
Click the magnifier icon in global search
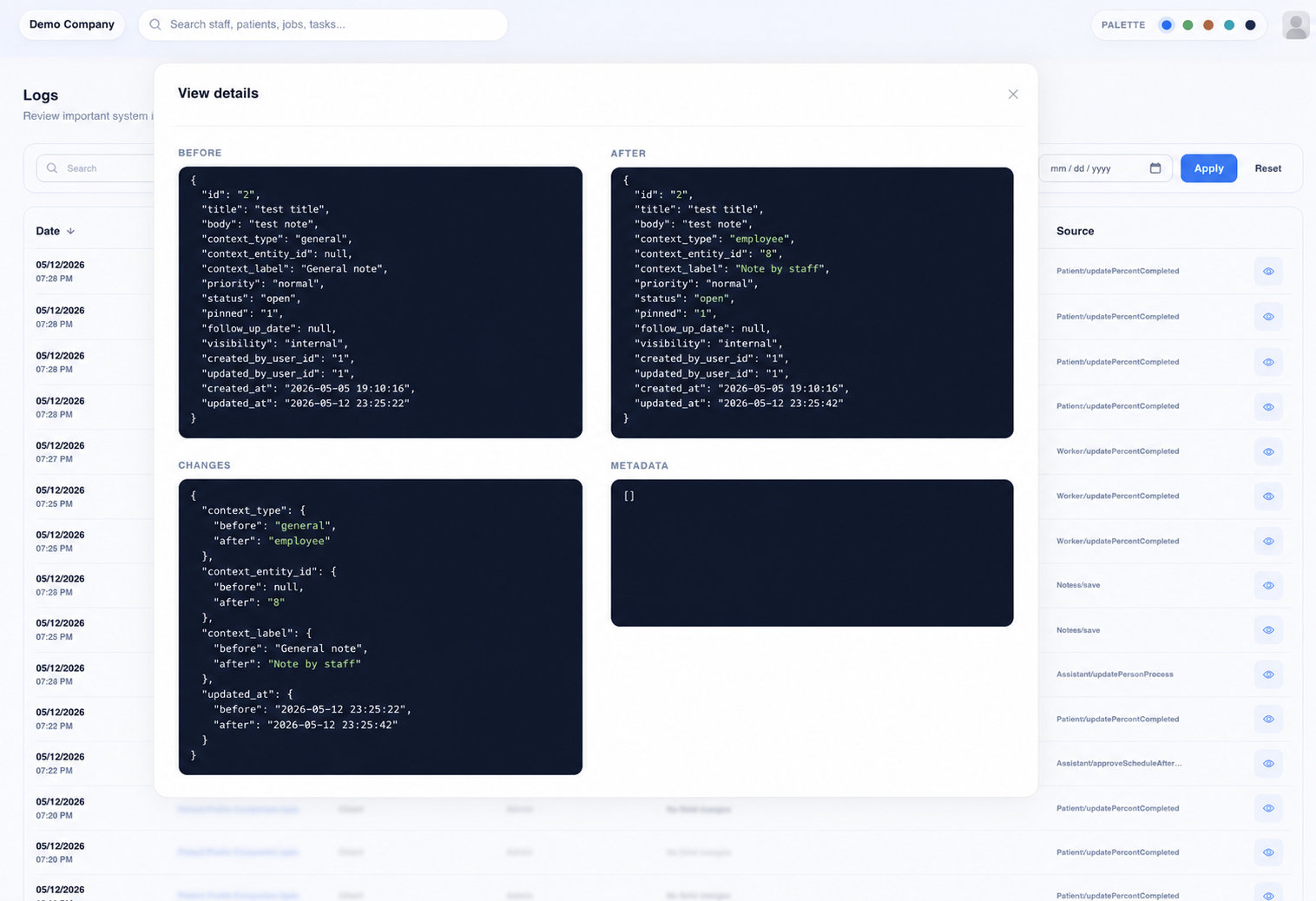point(155,24)
